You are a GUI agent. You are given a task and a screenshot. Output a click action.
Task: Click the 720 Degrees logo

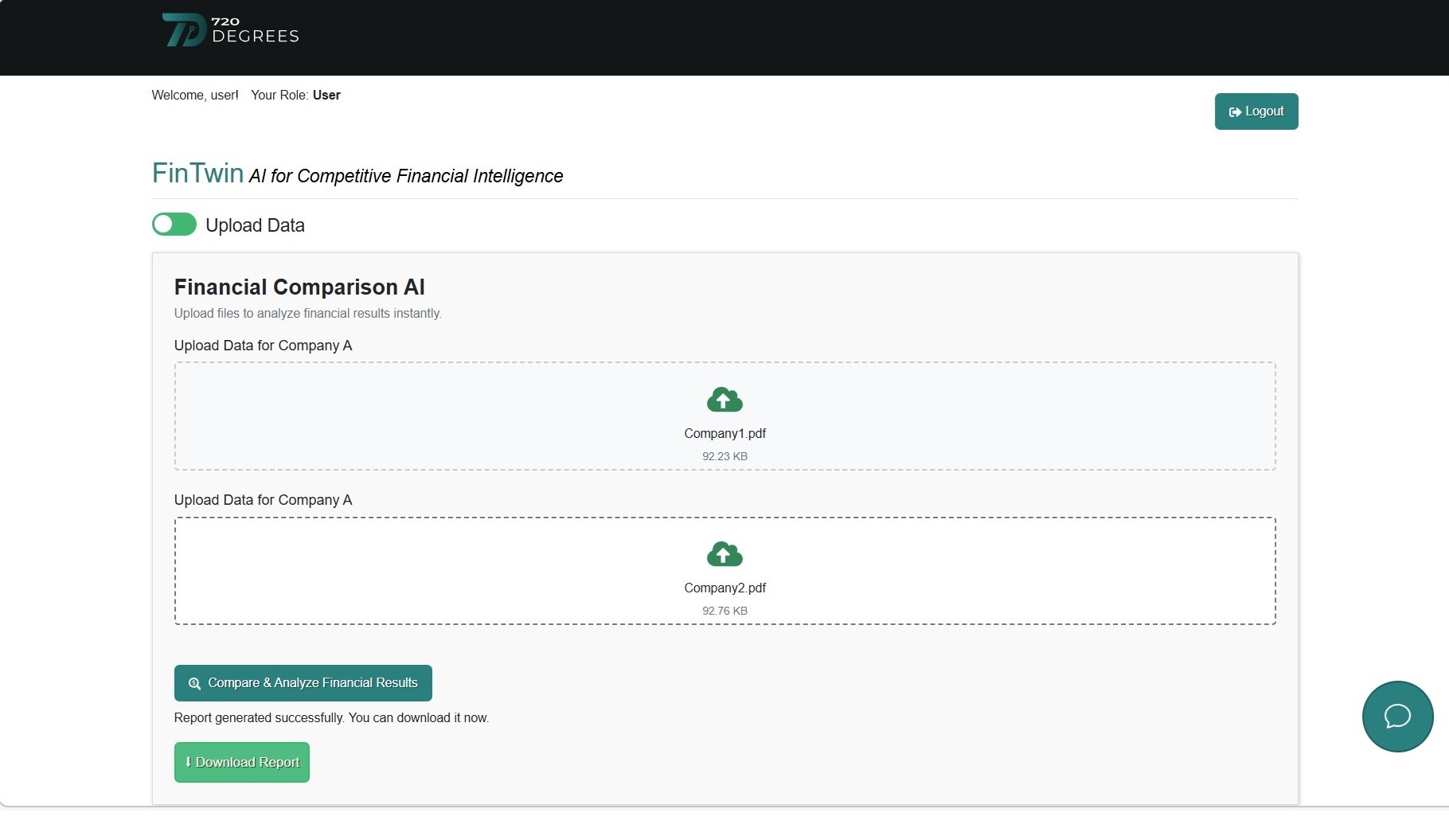(231, 29)
